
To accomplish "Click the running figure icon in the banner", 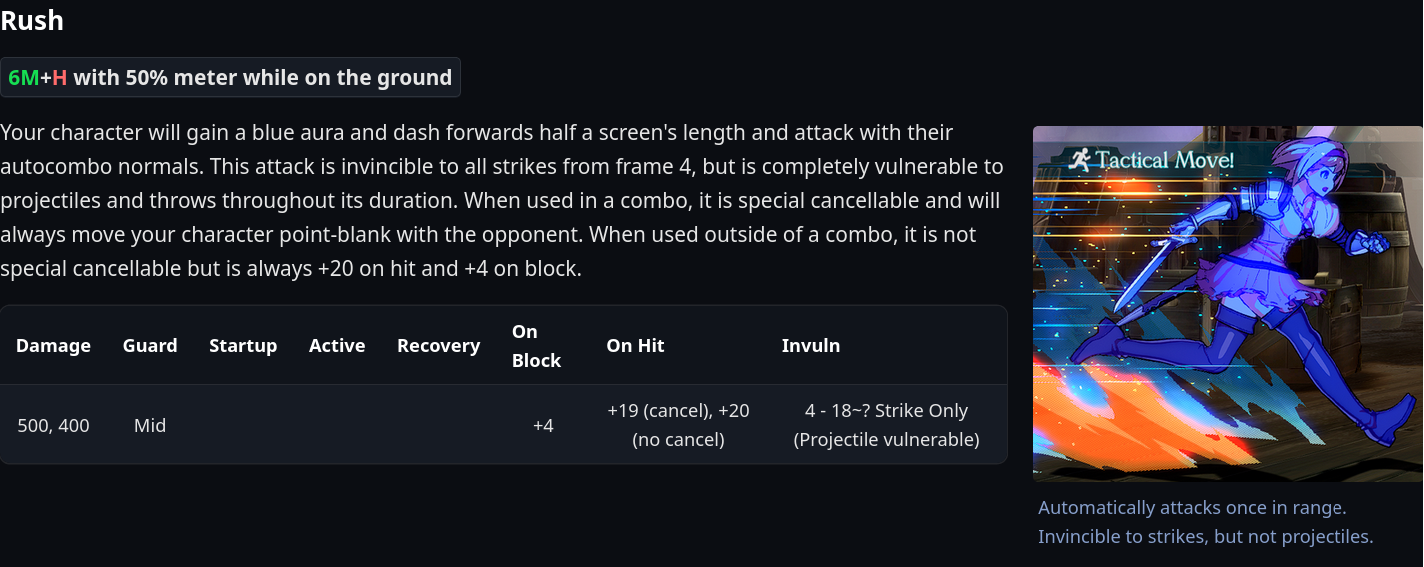I will 1077,159.
